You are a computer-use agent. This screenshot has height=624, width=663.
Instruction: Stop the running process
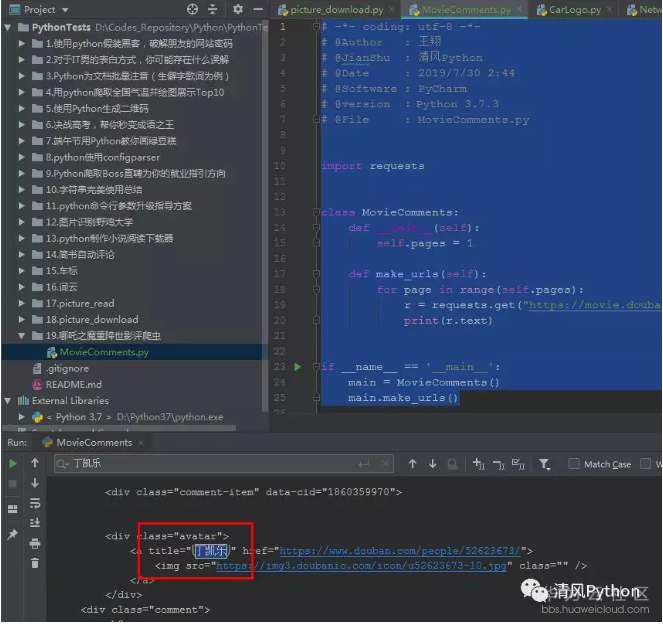13,483
